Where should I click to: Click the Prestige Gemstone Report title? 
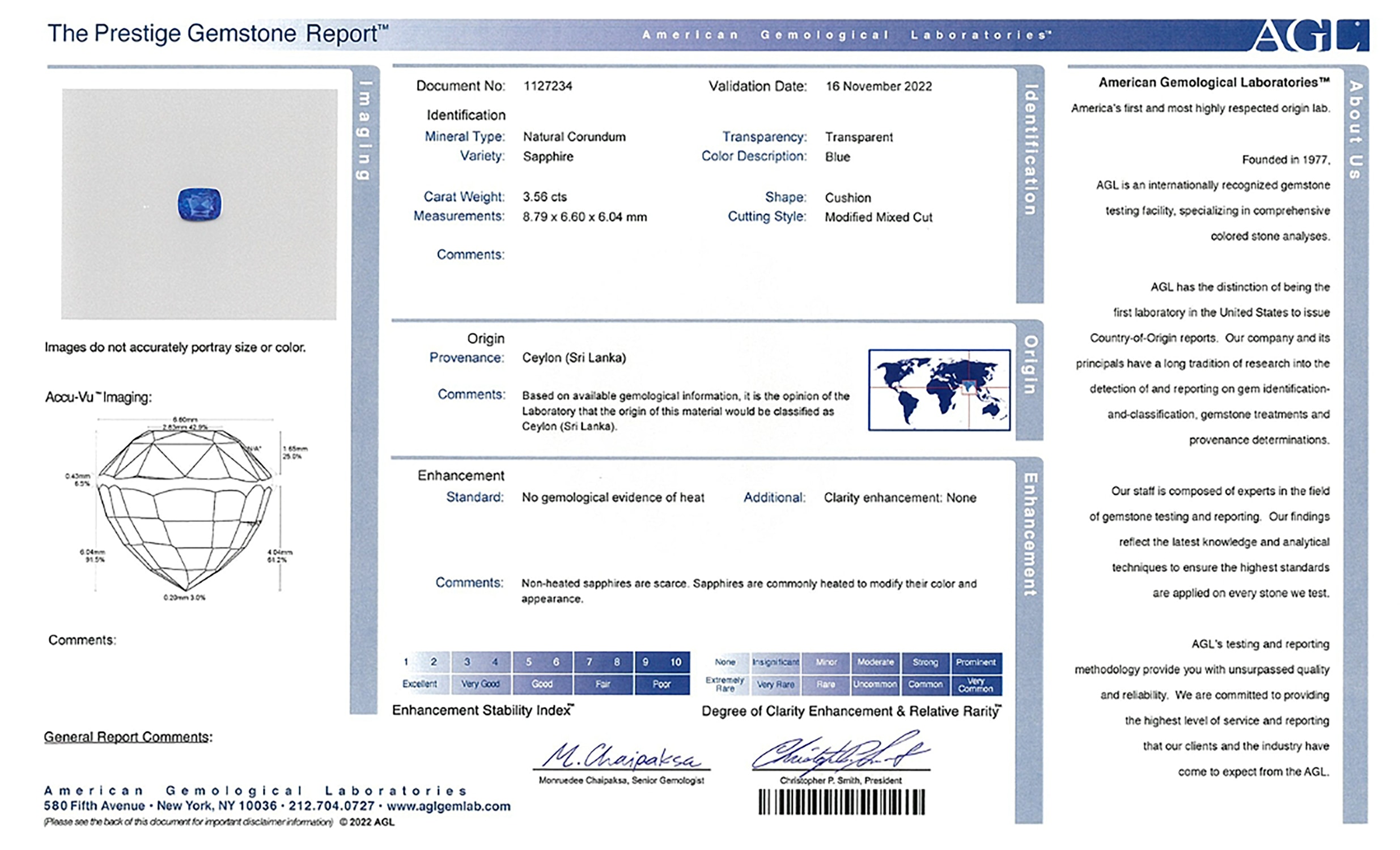point(218,33)
